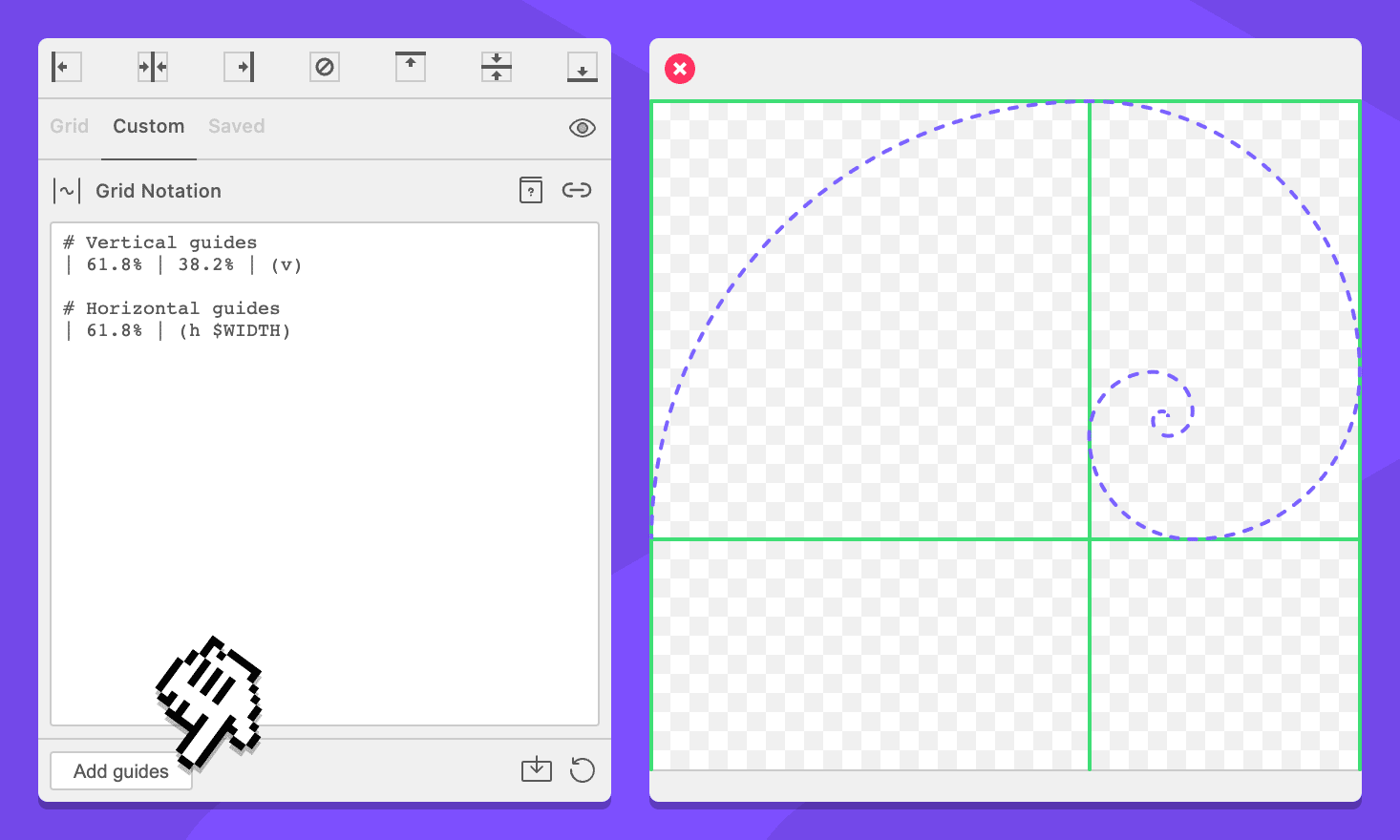
Task: Open the Saved tab
Action: 236,126
